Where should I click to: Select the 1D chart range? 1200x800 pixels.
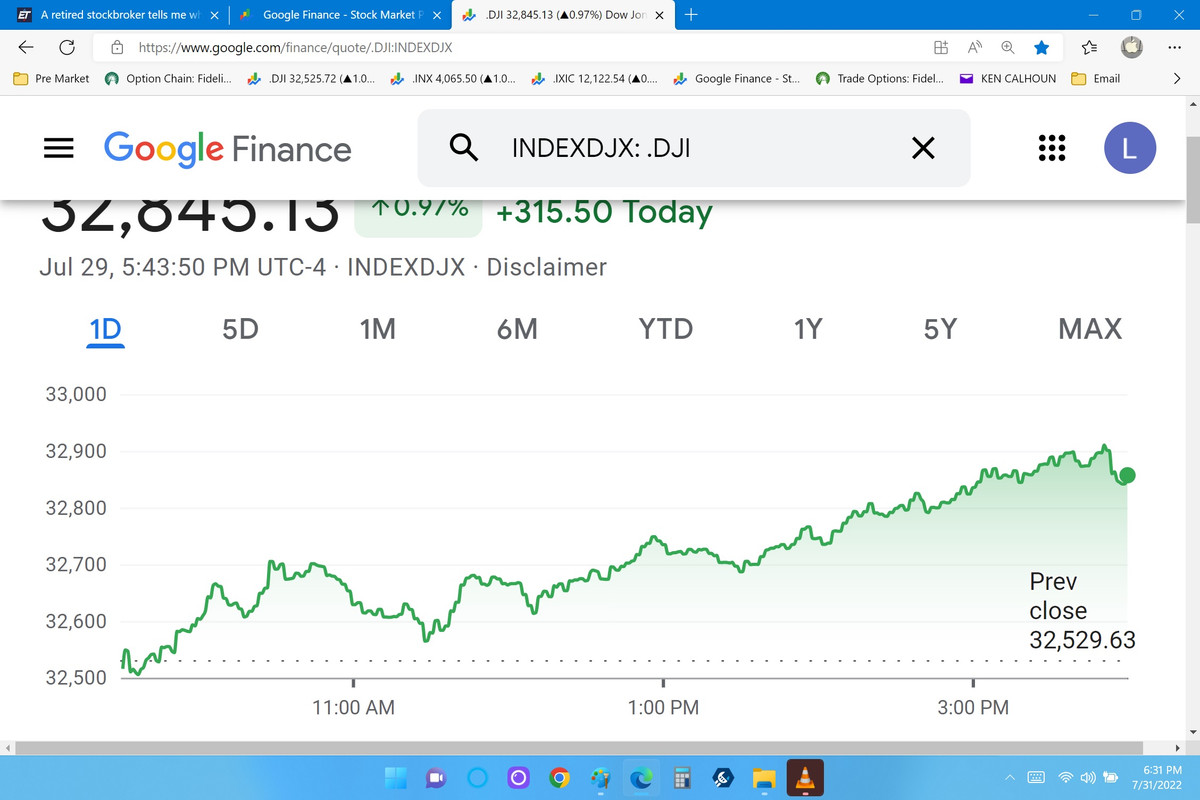(x=105, y=329)
